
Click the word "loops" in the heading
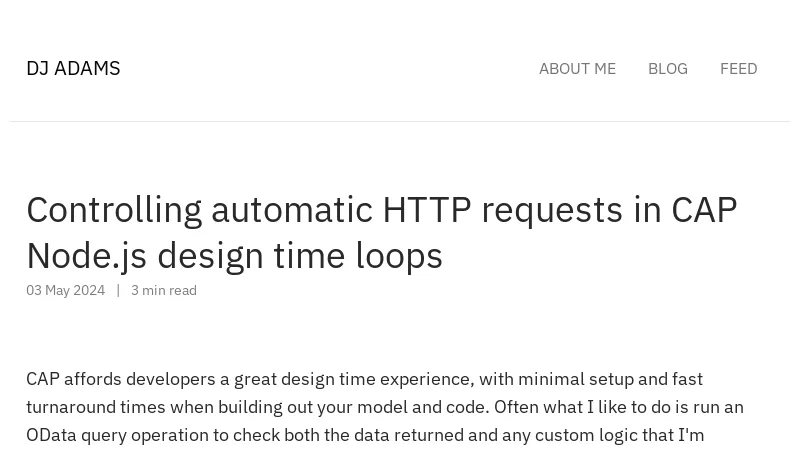(x=399, y=257)
